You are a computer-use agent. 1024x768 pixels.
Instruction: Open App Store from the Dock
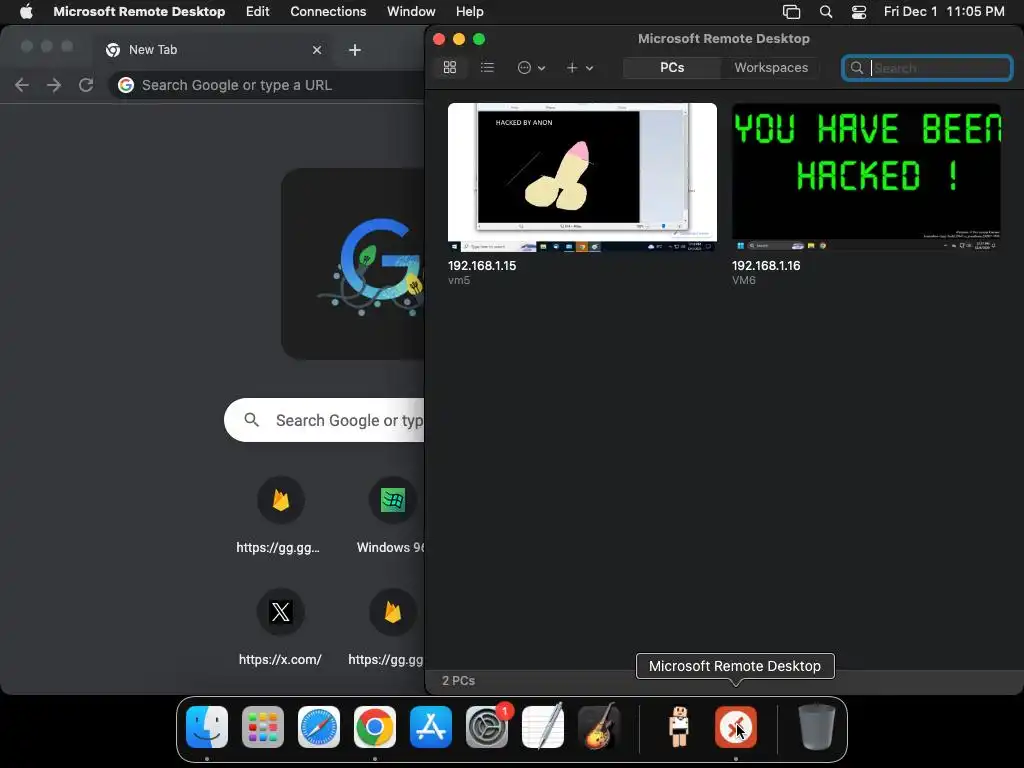coord(431,727)
